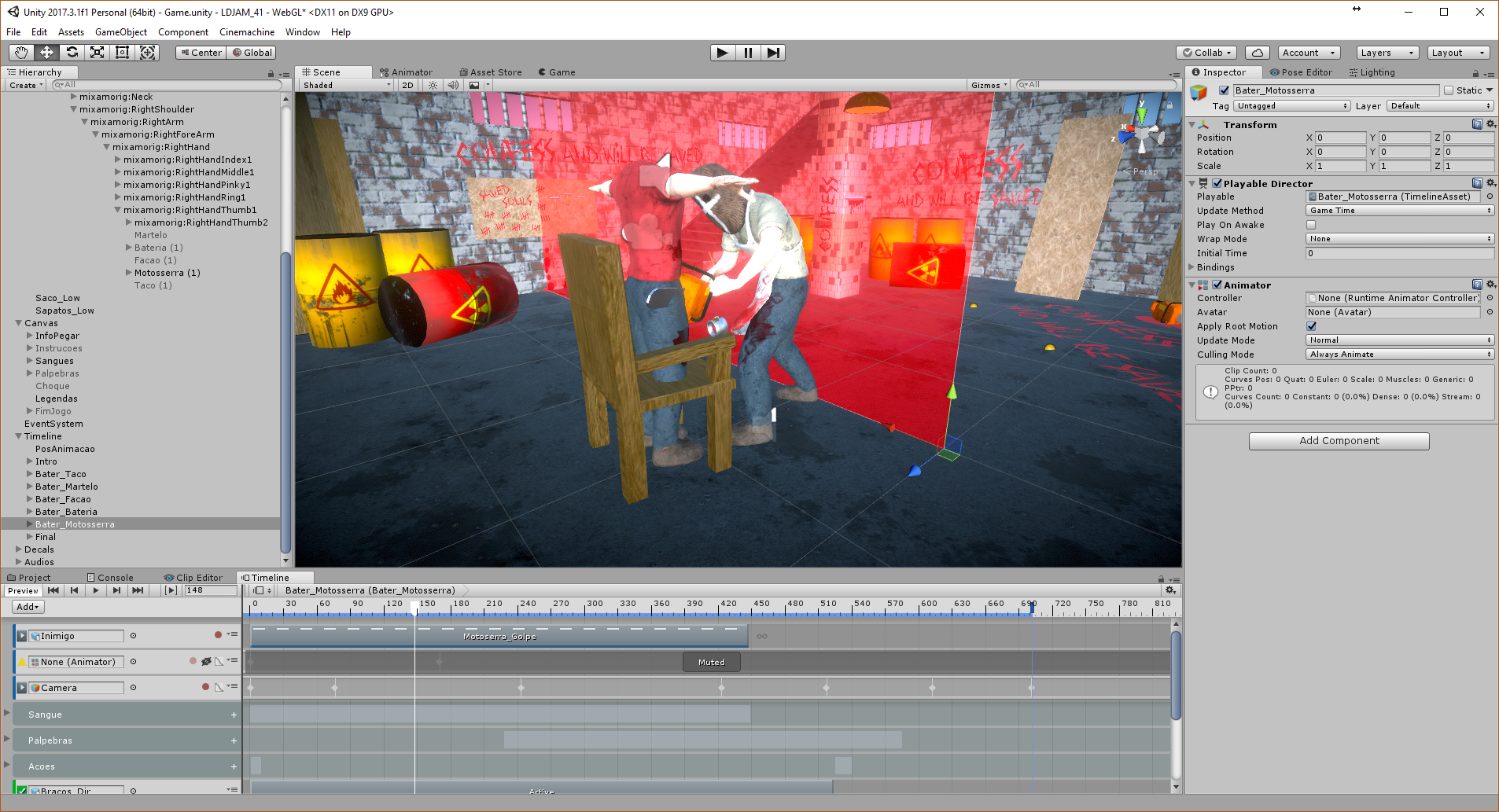Click the Play button in the toolbar
This screenshot has width=1499, height=812.
pyautogui.click(x=723, y=53)
